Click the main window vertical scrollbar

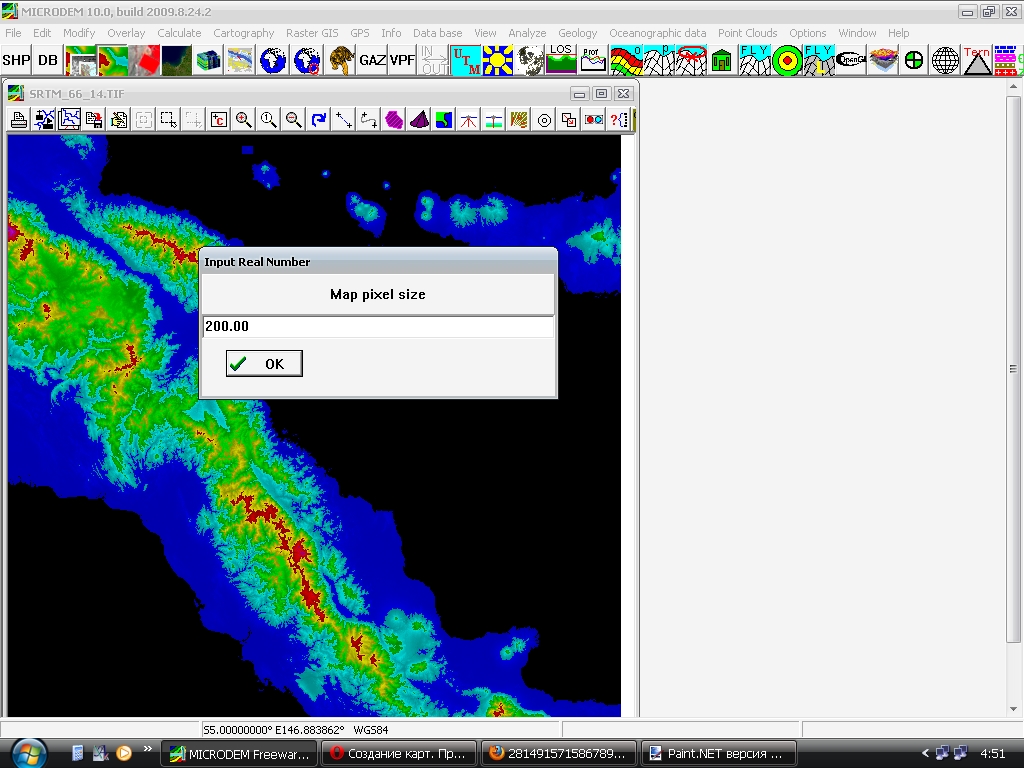click(1013, 369)
